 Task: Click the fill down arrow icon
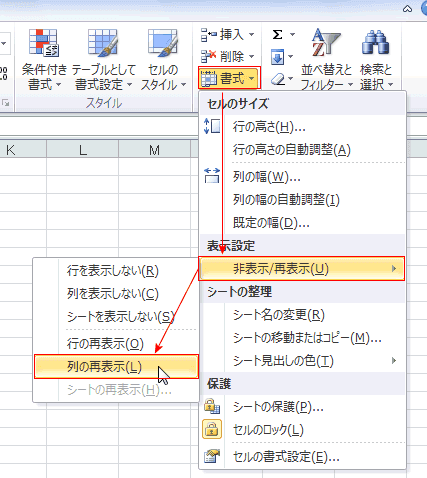(x=277, y=57)
